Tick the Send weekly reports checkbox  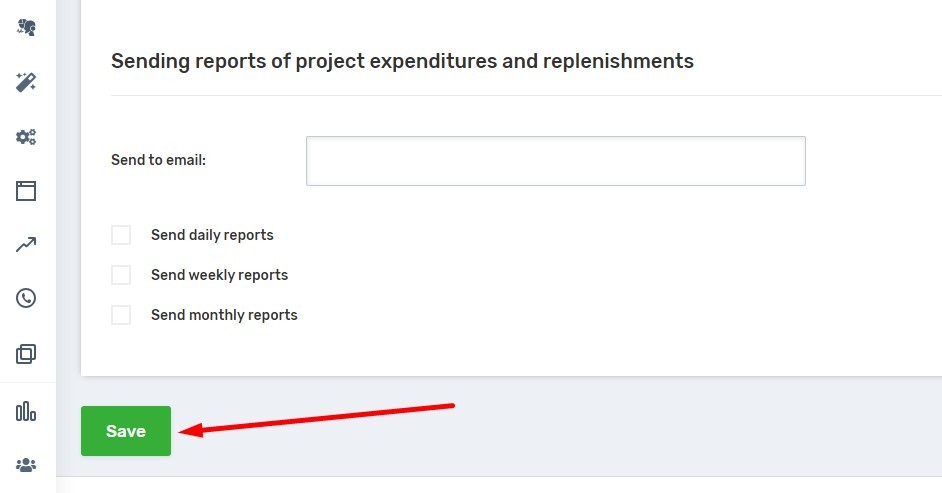121,275
